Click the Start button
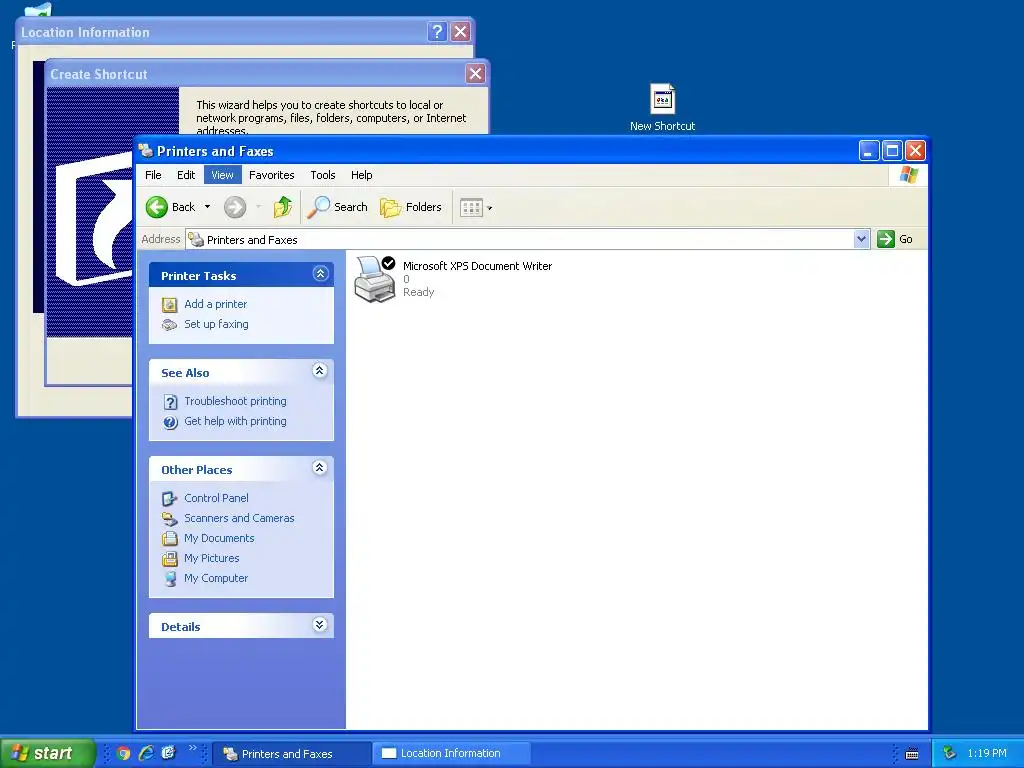Image resolution: width=1024 pixels, height=768 pixels. pyautogui.click(x=47, y=753)
